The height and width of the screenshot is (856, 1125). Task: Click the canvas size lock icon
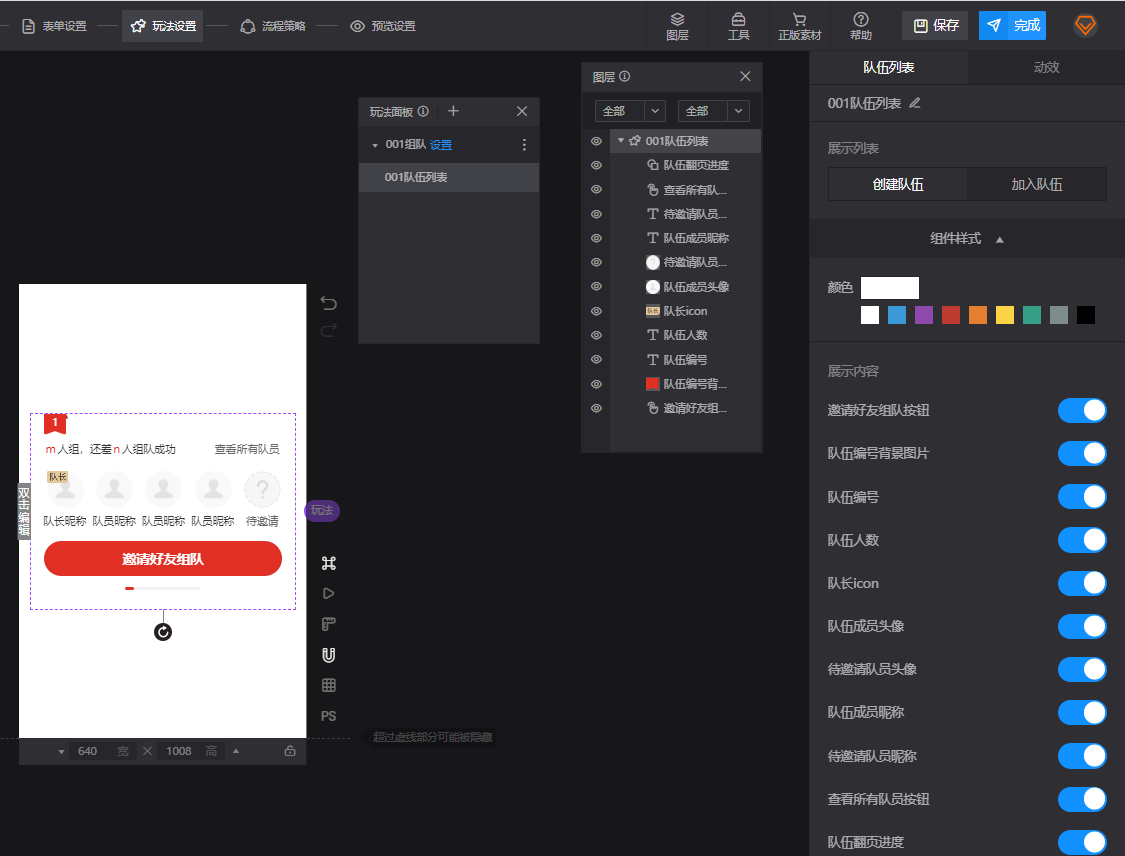coord(290,751)
